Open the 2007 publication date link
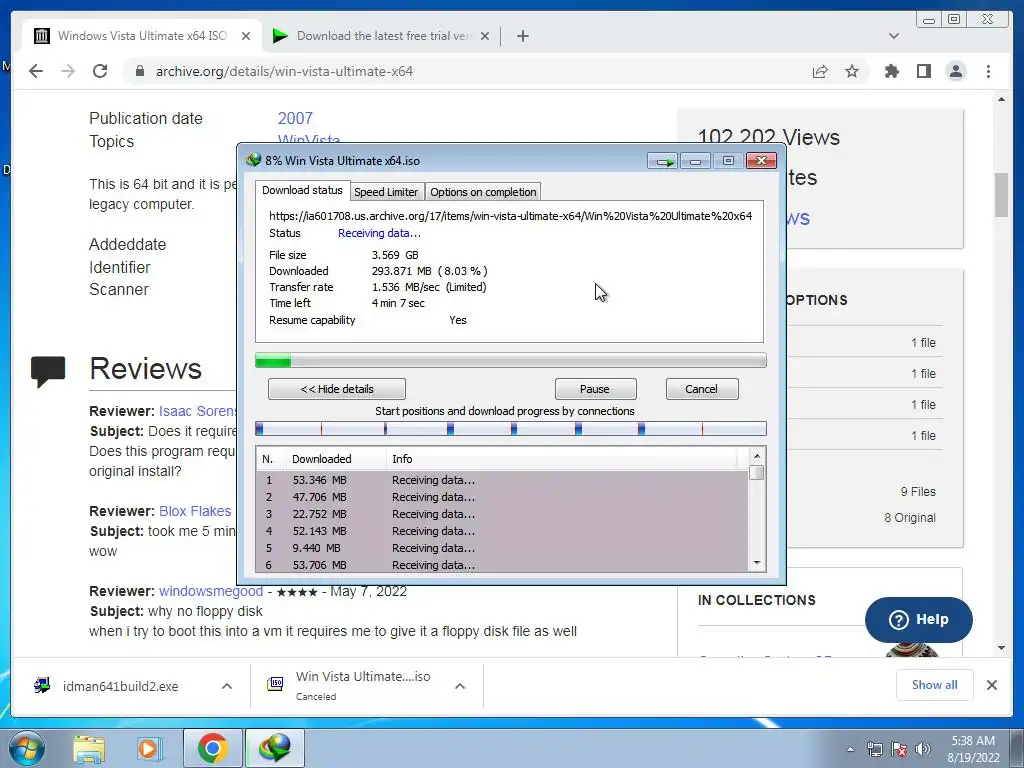This screenshot has width=1024, height=768. (295, 118)
